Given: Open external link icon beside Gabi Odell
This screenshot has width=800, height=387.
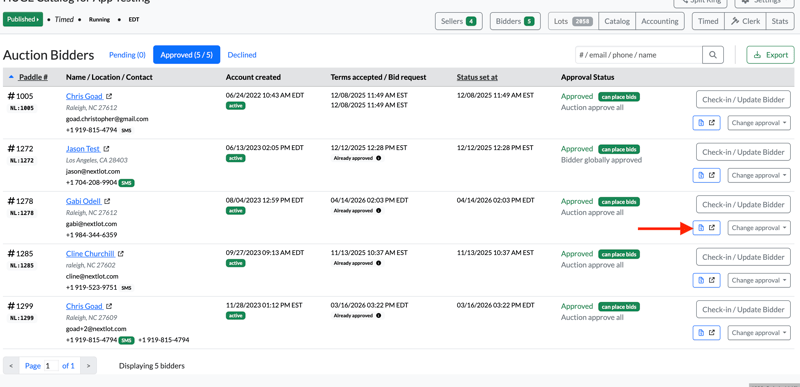Looking at the screenshot, I should [107, 201].
